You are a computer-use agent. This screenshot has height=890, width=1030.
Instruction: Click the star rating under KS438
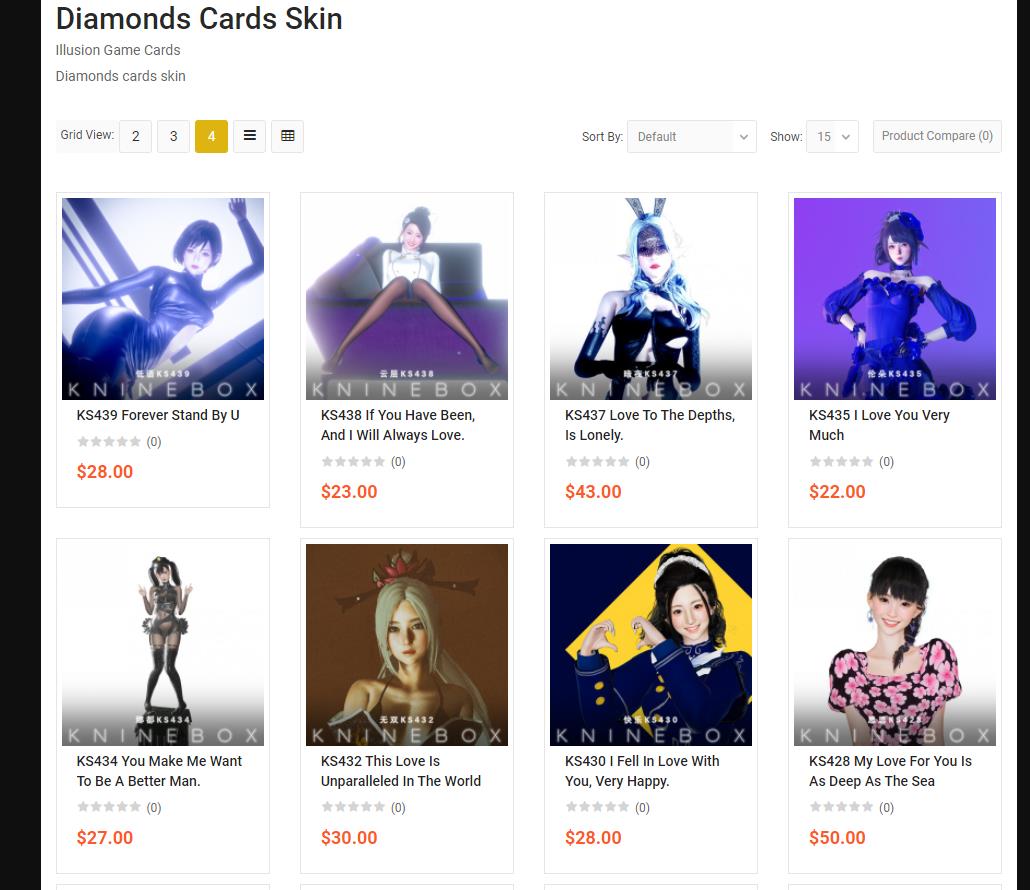(x=353, y=462)
